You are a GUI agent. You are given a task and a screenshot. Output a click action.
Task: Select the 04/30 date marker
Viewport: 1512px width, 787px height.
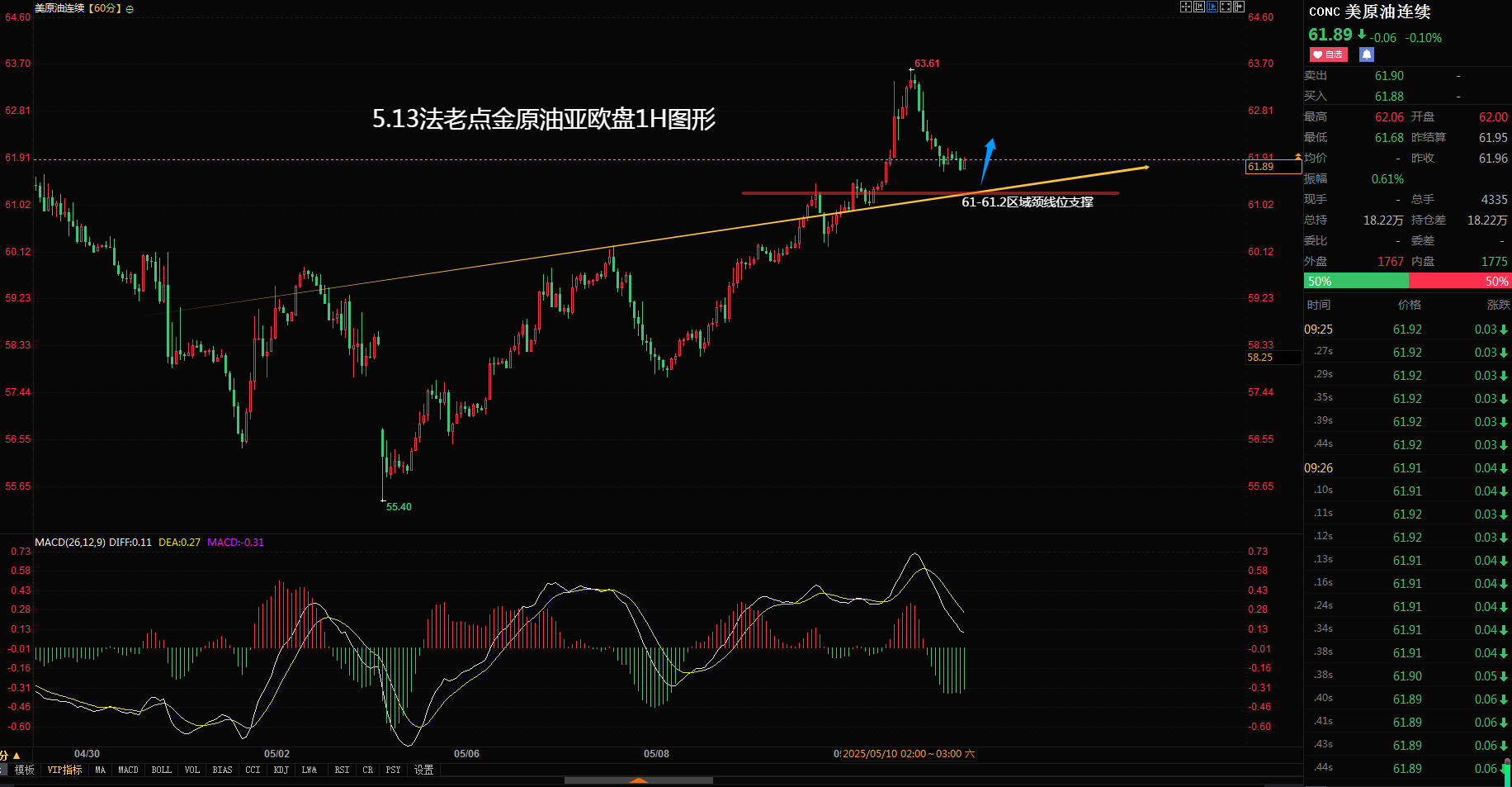point(87,754)
